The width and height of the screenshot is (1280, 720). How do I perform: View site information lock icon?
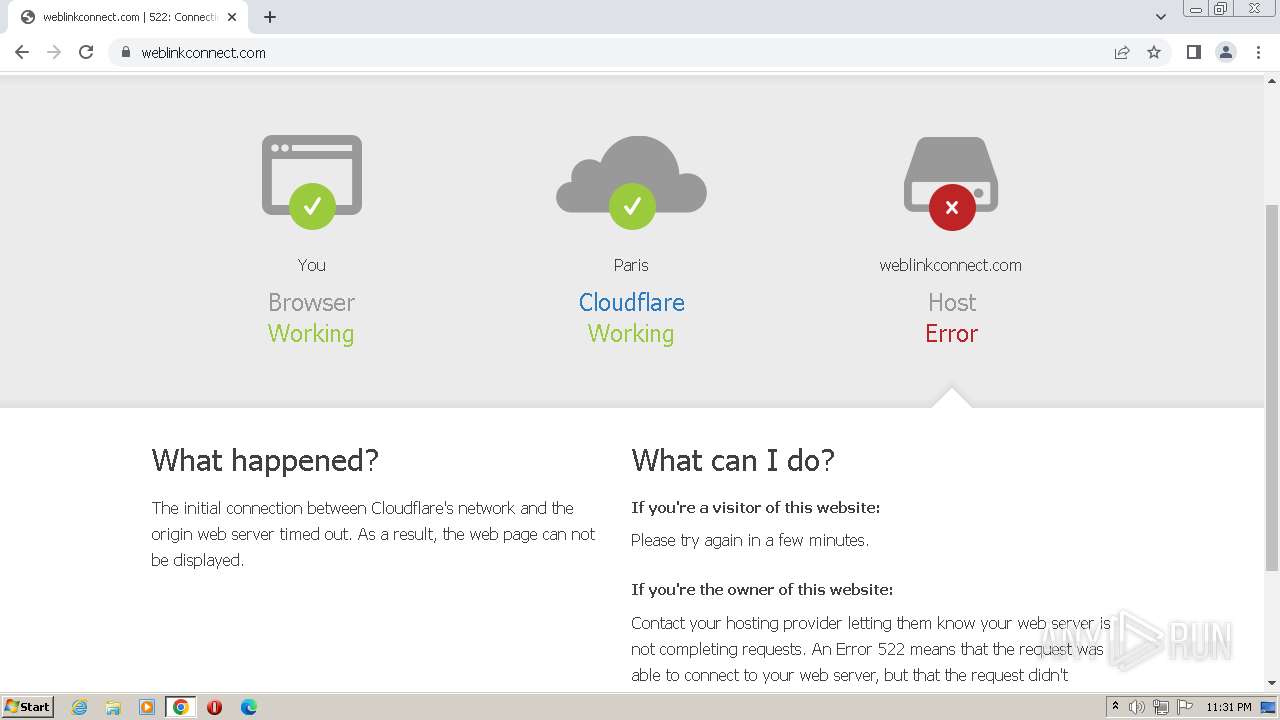pyautogui.click(x=126, y=52)
